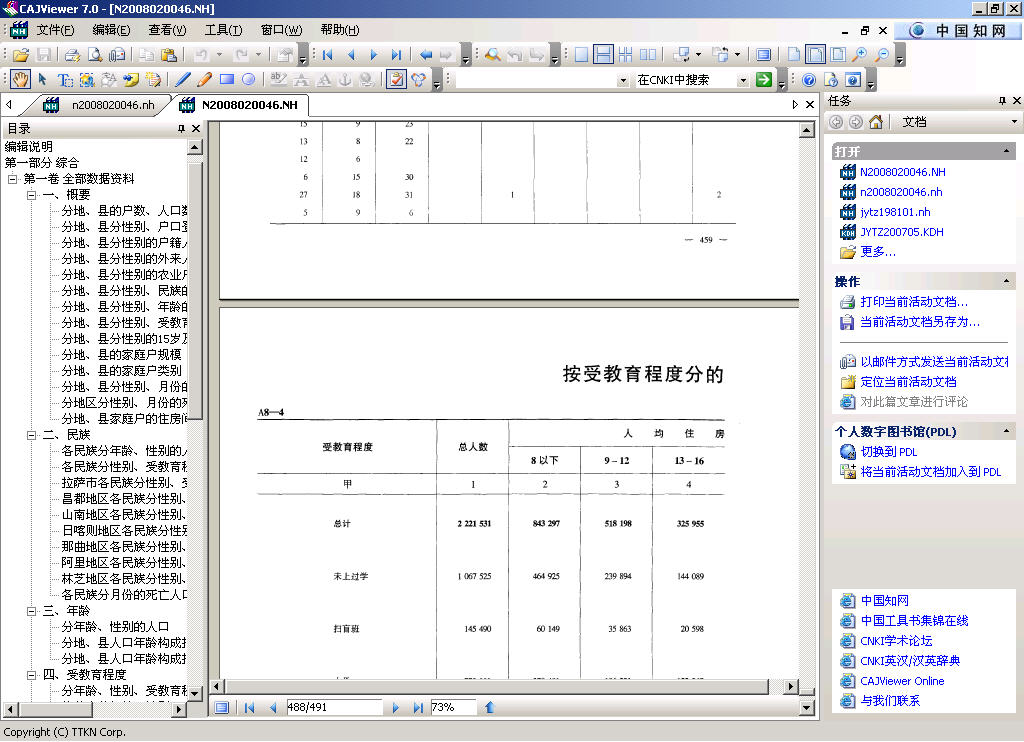Toggle the straight line drawing tool
This screenshot has height=742, width=1024.
point(184,79)
